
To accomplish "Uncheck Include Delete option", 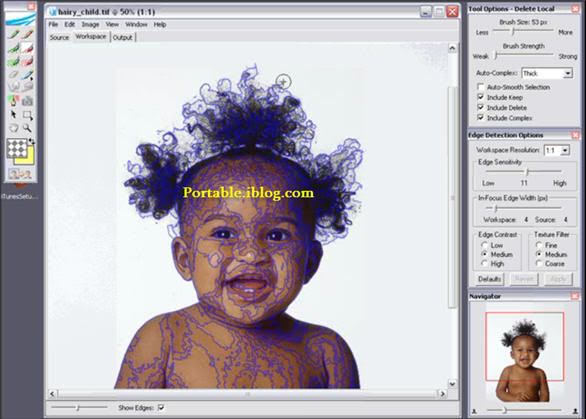I will pyautogui.click(x=481, y=107).
